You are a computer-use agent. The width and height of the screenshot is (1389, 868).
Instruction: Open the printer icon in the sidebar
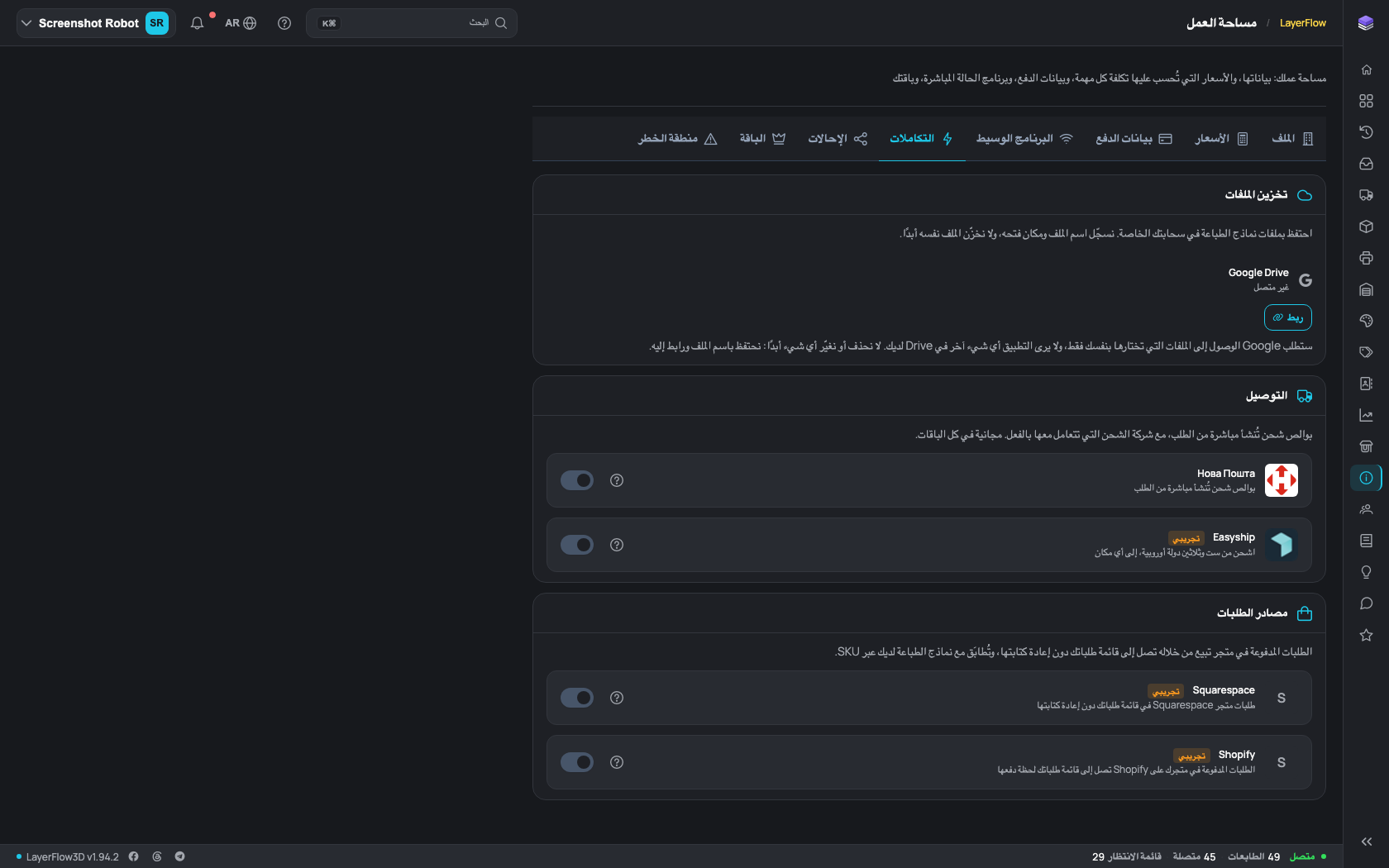1366,258
